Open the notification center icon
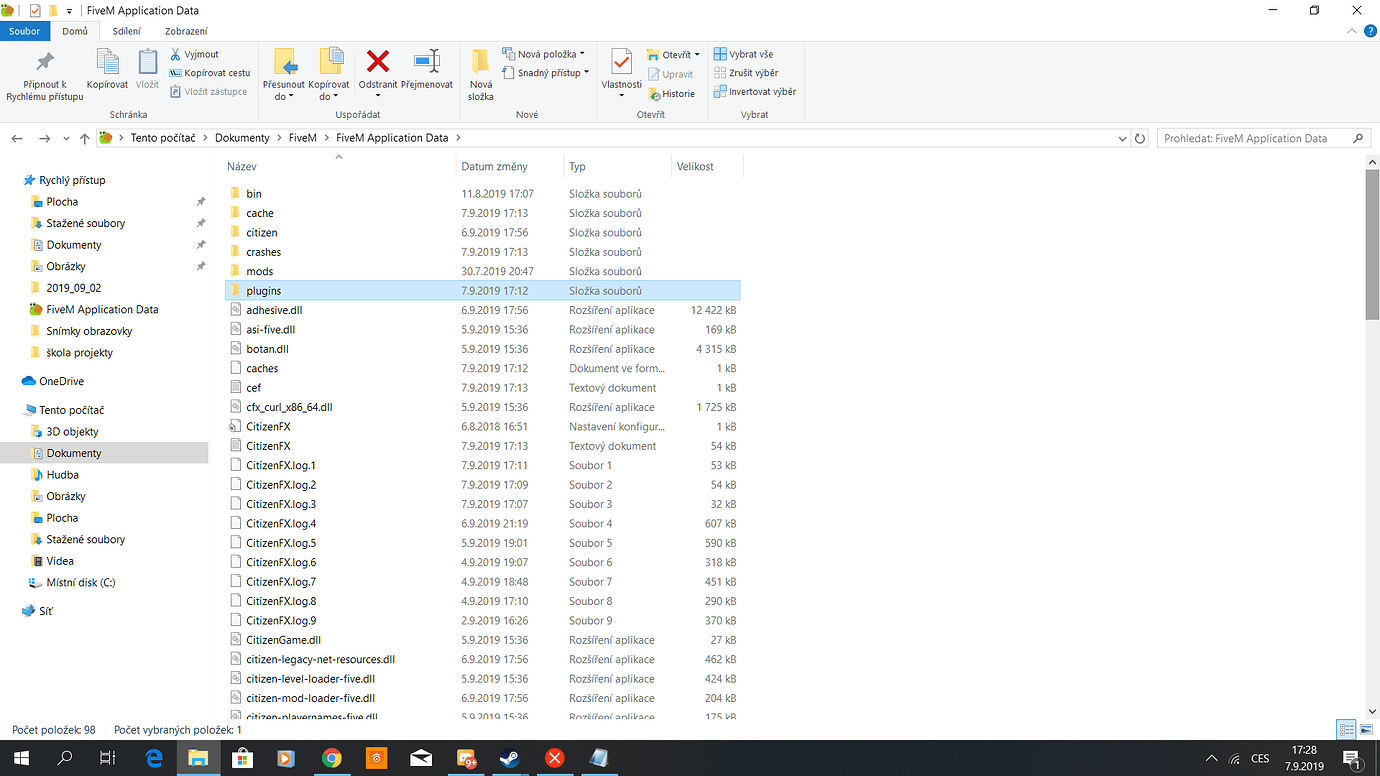1380x776 pixels. tap(1351, 758)
